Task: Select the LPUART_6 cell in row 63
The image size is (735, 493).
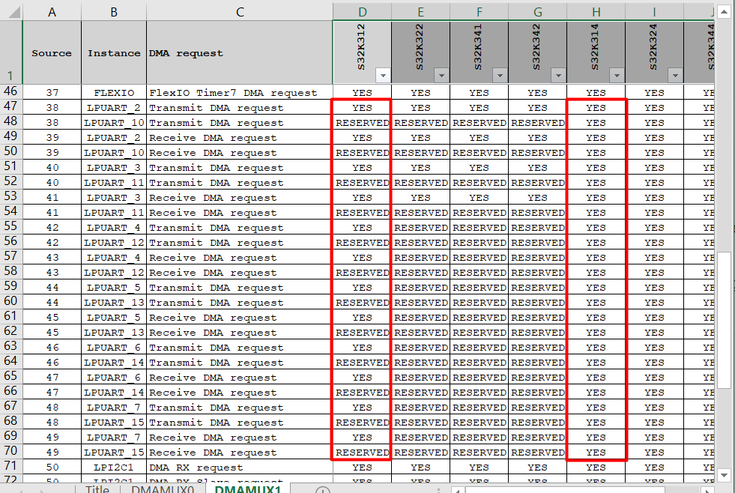Action: (114, 347)
